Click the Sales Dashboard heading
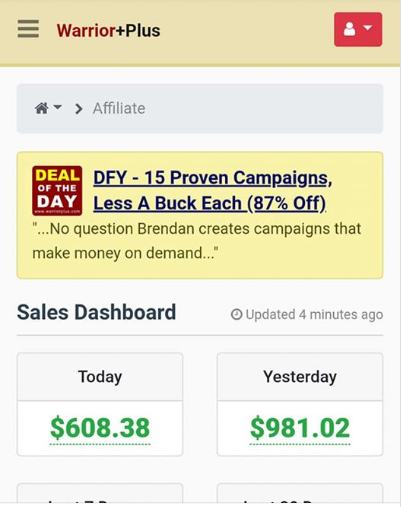Screen dimensions: 401x507 pyautogui.click(x=96, y=312)
